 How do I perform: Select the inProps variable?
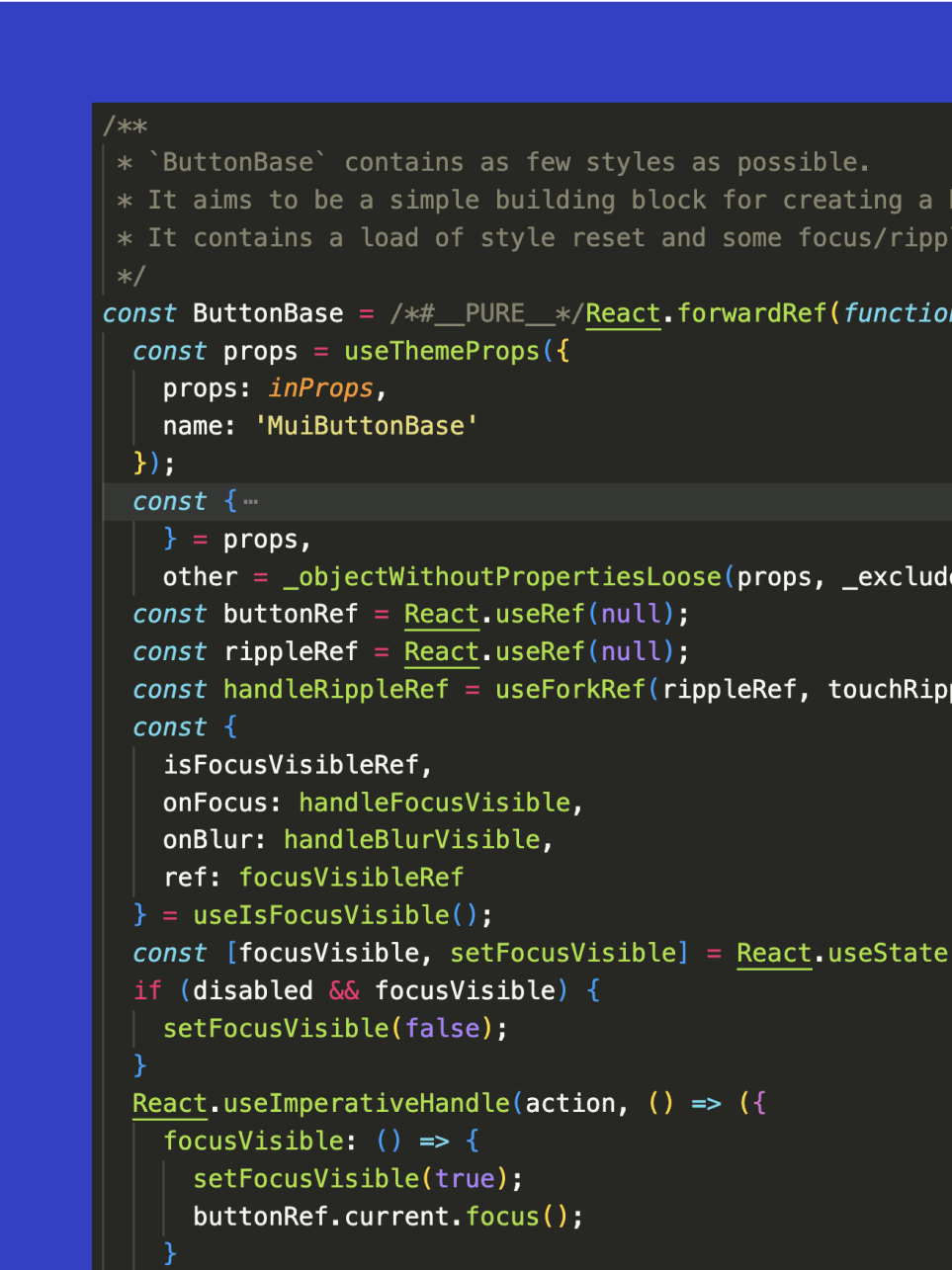pos(318,387)
